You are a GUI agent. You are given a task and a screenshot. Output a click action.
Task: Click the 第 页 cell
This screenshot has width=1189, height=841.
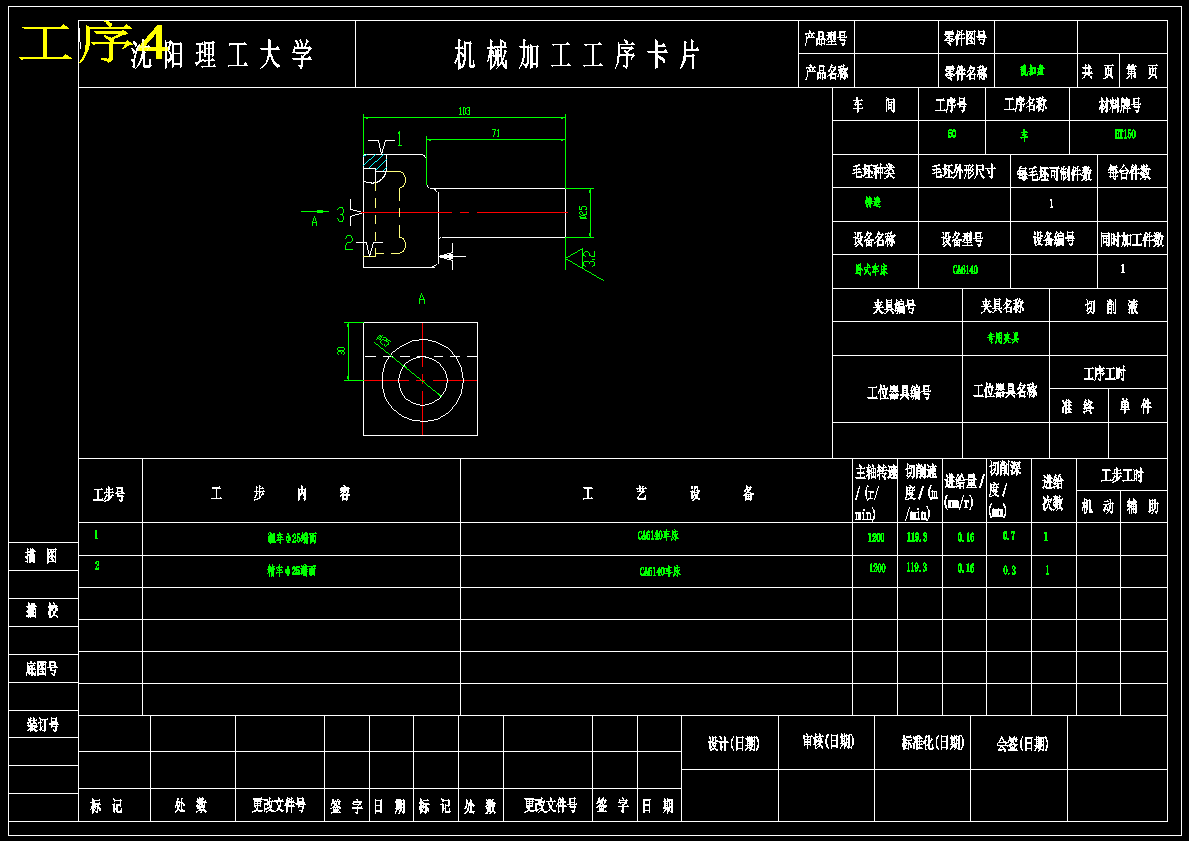tap(1142, 72)
